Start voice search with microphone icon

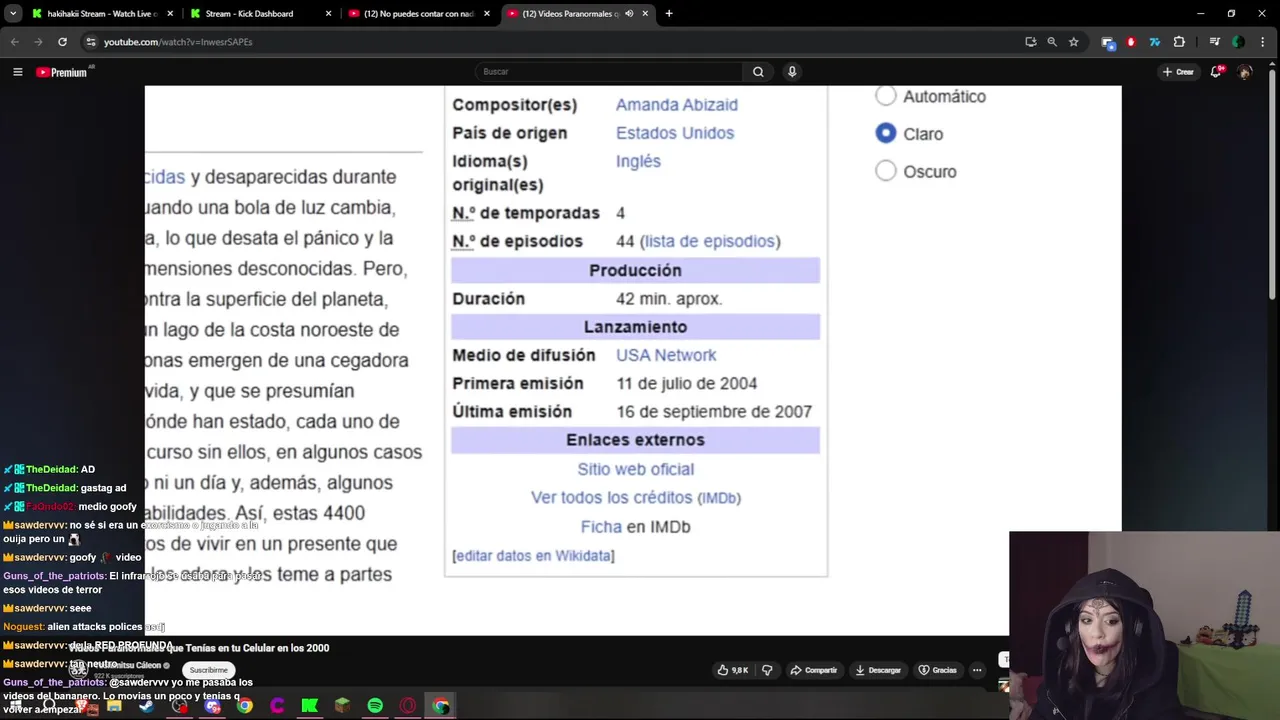(792, 72)
